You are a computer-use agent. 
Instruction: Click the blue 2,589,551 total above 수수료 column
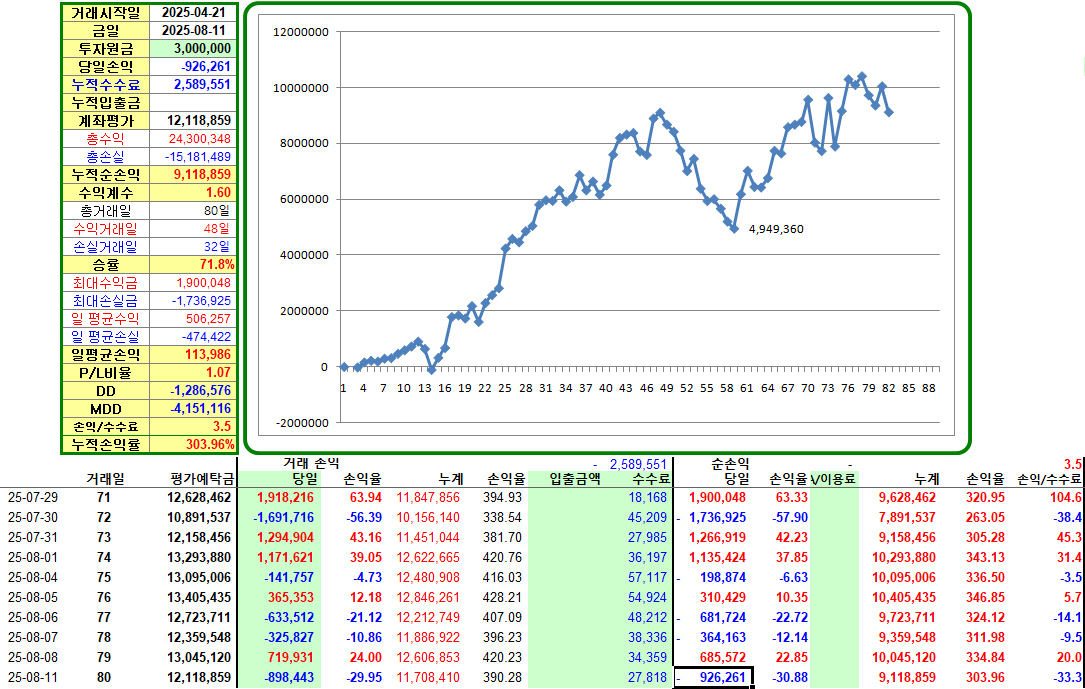pos(637,464)
